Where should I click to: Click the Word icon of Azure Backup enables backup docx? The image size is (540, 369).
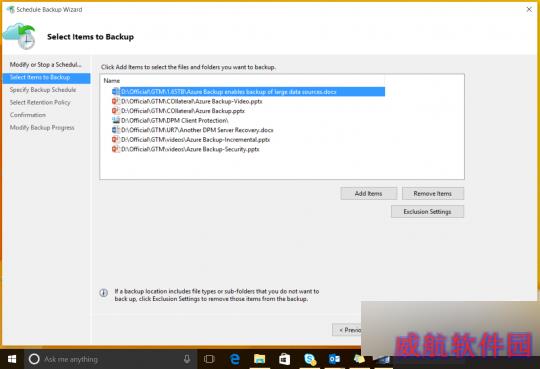click(x=116, y=92)
